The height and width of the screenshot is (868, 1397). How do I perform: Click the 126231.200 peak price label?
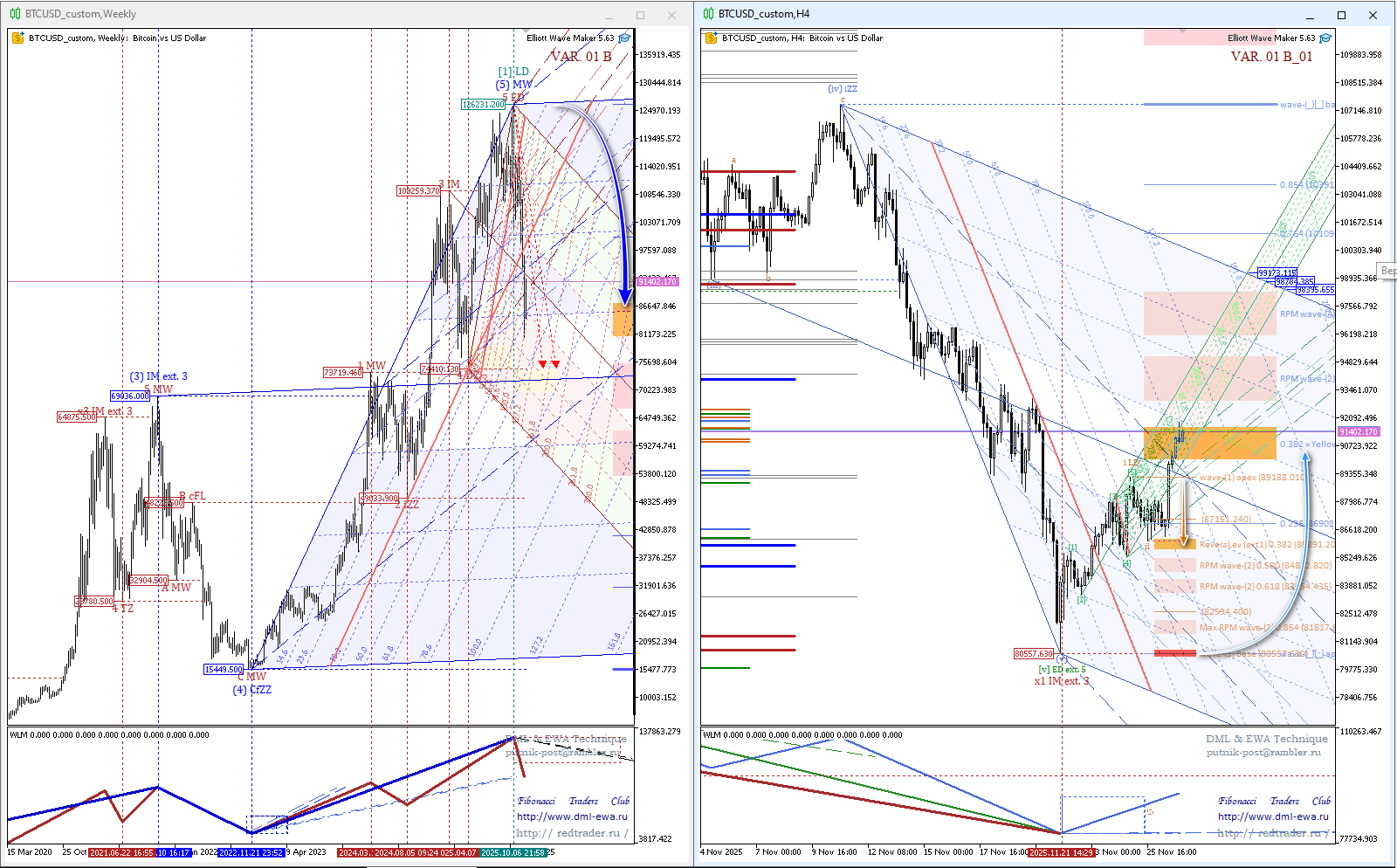coord(483,105)
